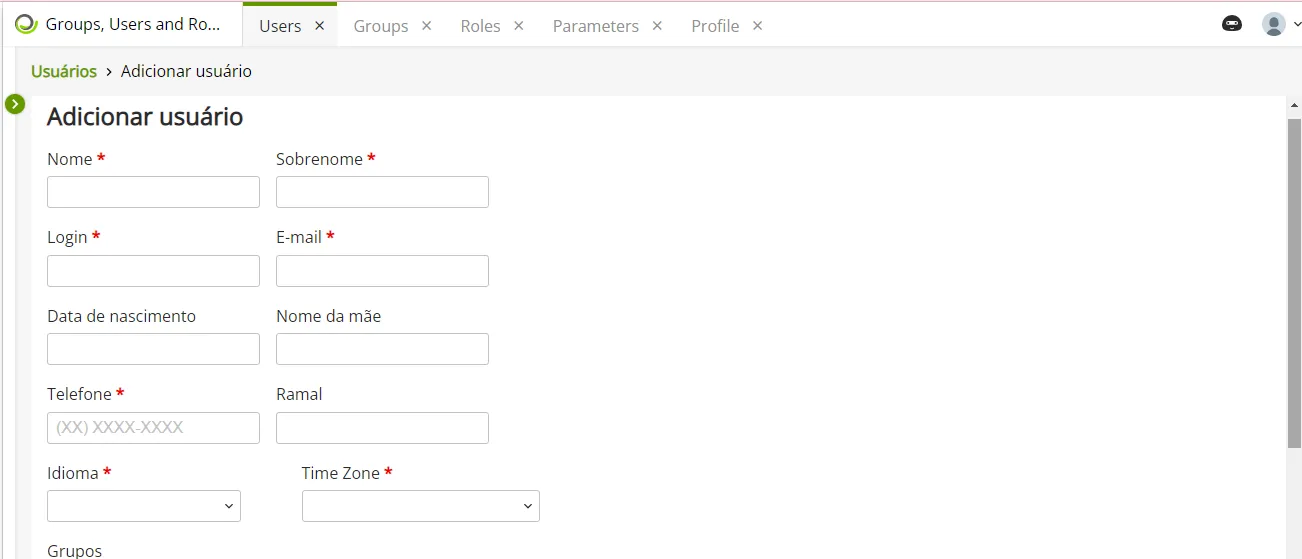Open the Time Zone dropdown

click(421, 506)
